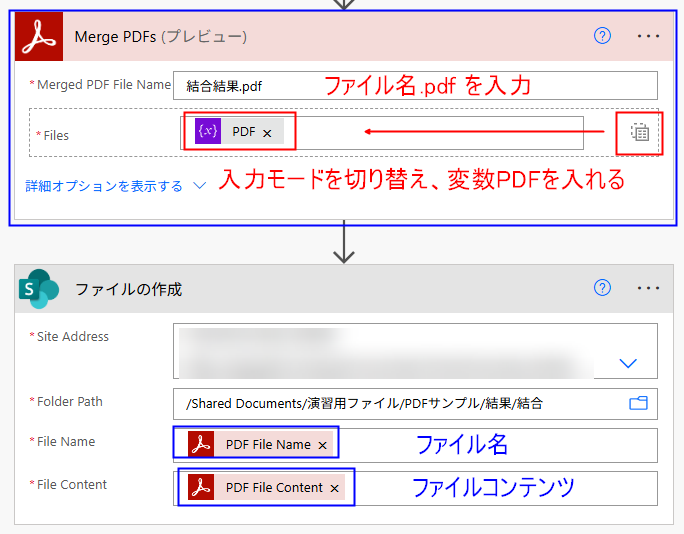Click the Site Address label
Image resolution: width=684 pixels, height=534 pixels.
[72, 336]
